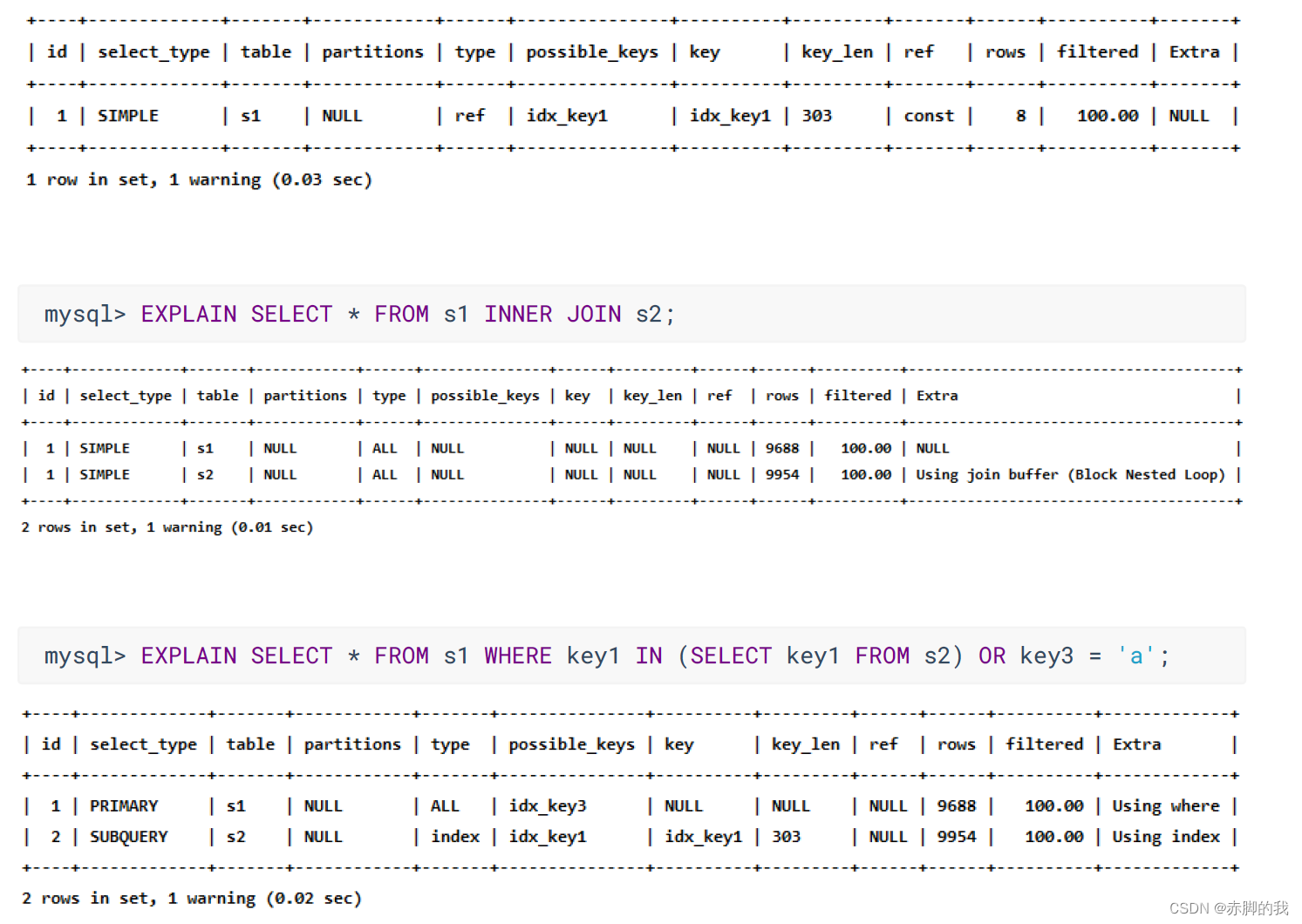Viewport: 1302px width, 924px height.
Task: Click the 'a' string literal in the subquery statement
Action: pos(1136,656)
